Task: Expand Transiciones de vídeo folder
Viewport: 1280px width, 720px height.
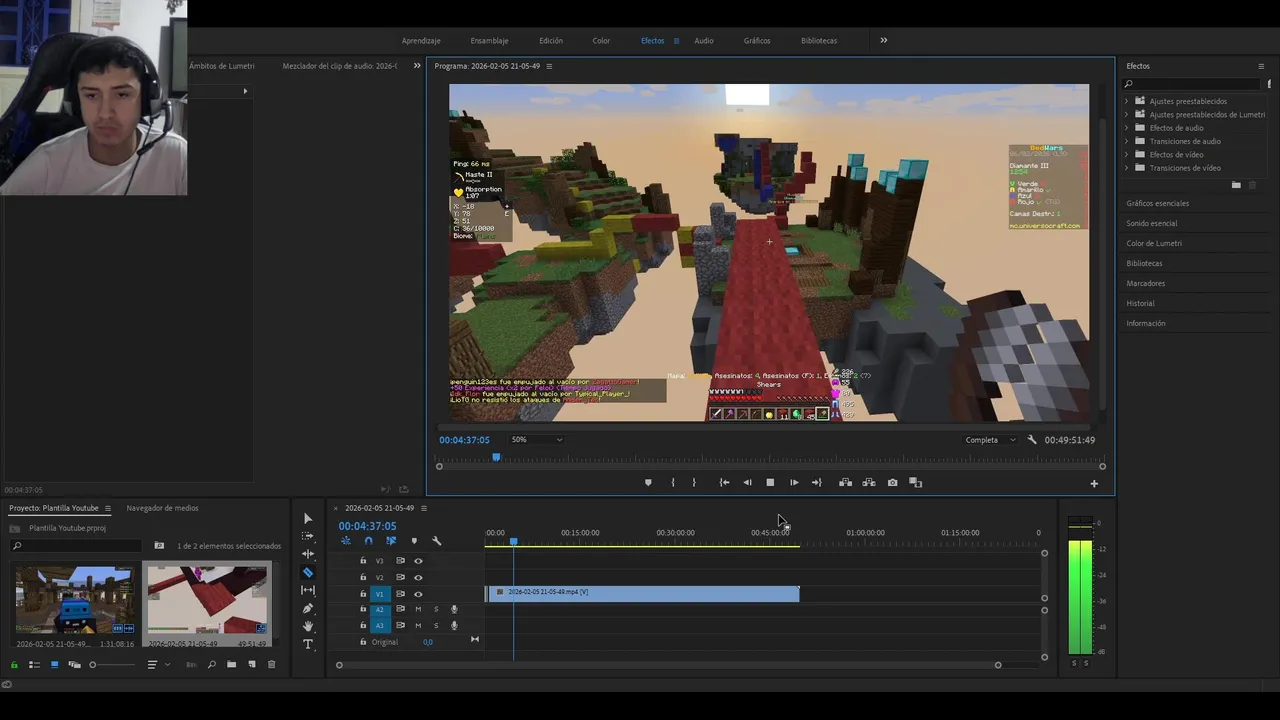Action: click(x=1127, y=168)
